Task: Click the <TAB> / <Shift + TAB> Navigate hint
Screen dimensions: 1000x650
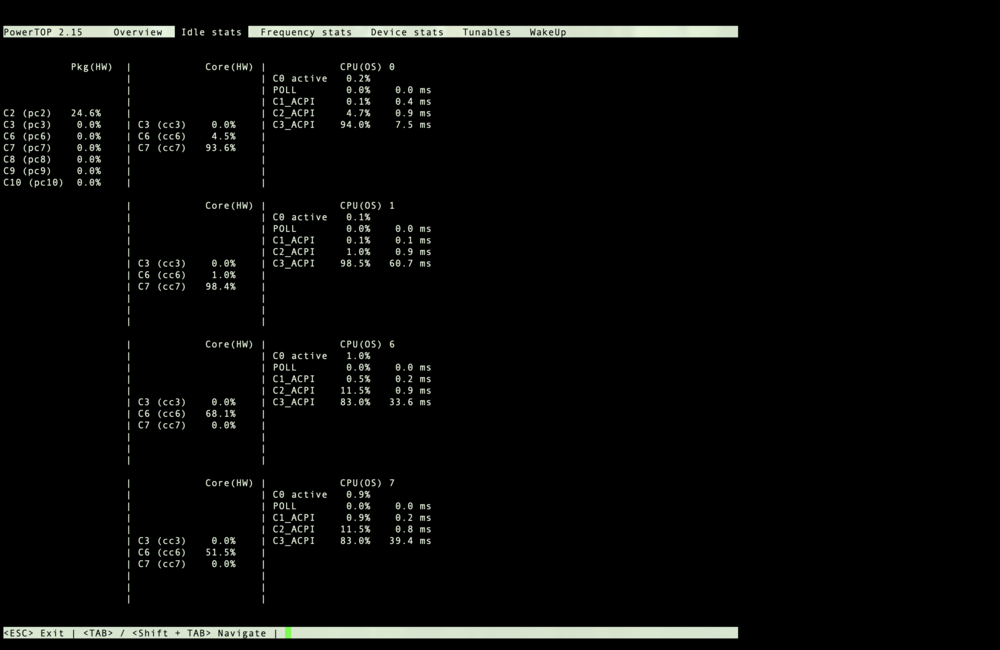Action: (x=175, y=633)
